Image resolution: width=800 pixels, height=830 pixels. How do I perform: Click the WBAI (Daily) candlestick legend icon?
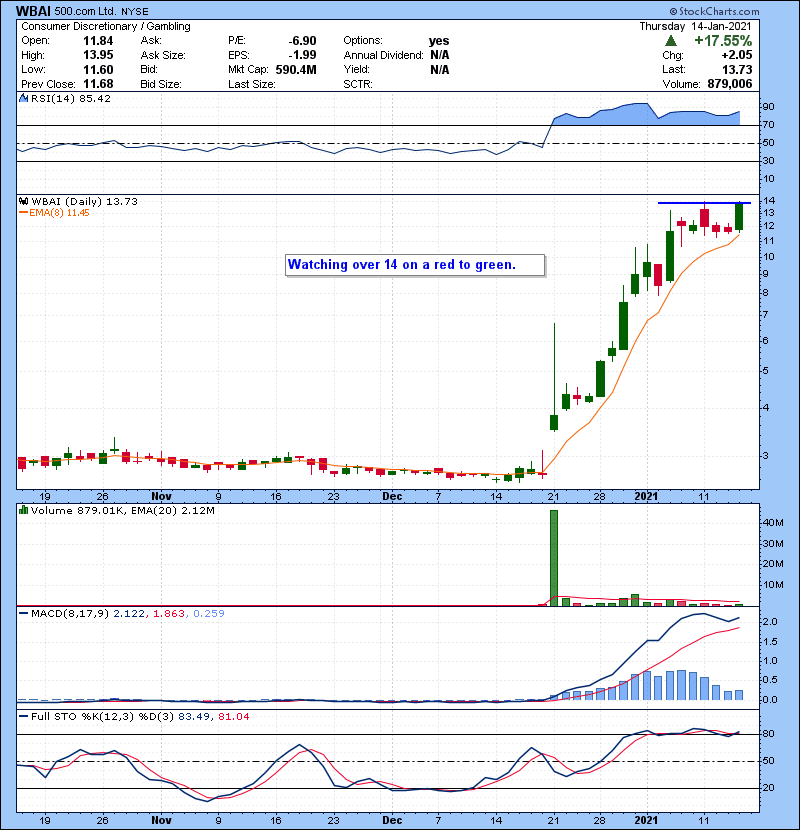[23, 201]
